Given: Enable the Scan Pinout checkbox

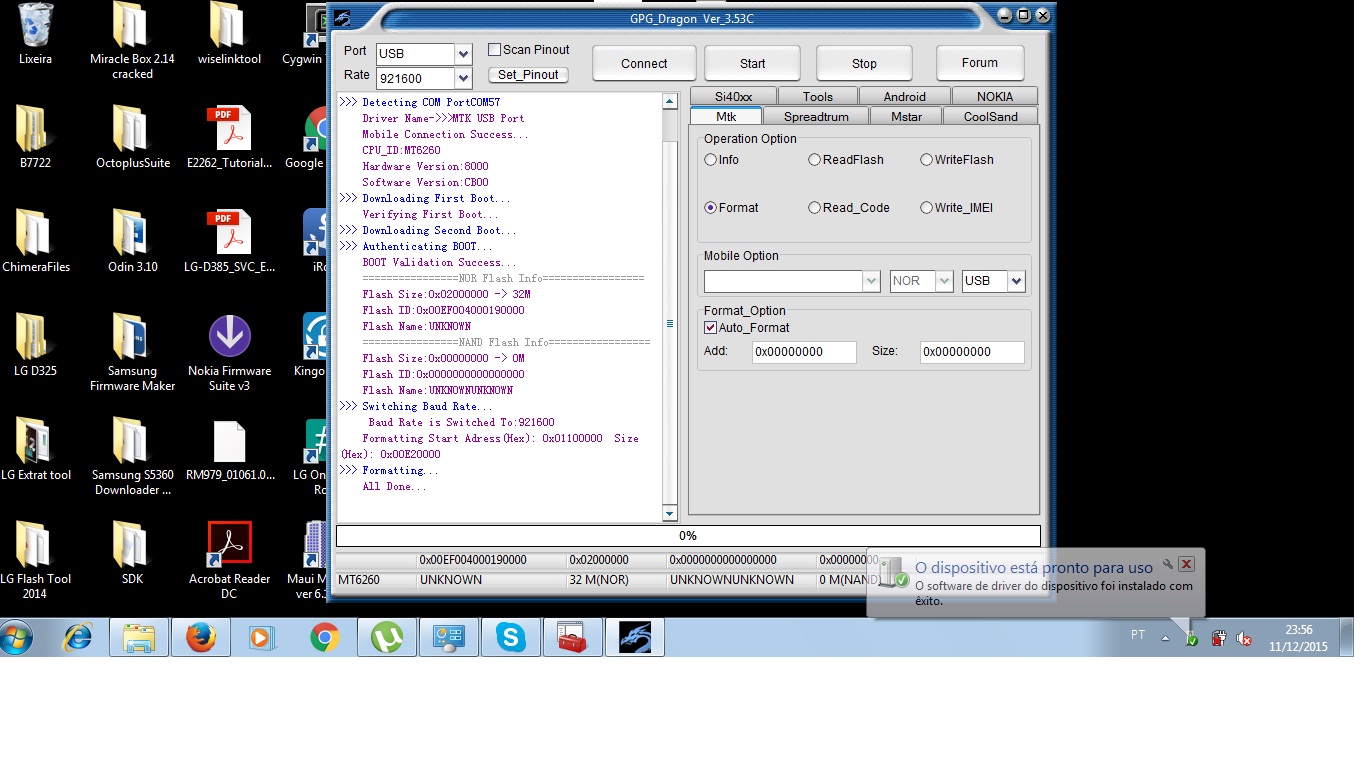Looking at the screenshot, I should [494, 50].
